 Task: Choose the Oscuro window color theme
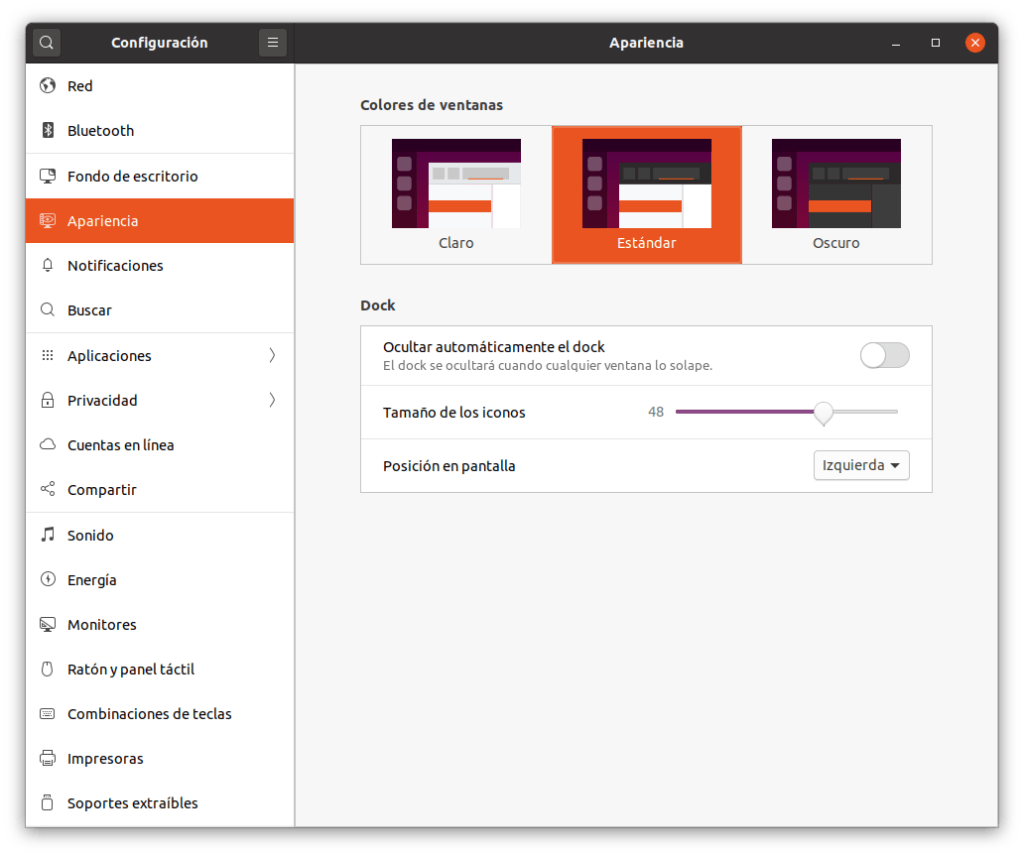coord(836,195)
